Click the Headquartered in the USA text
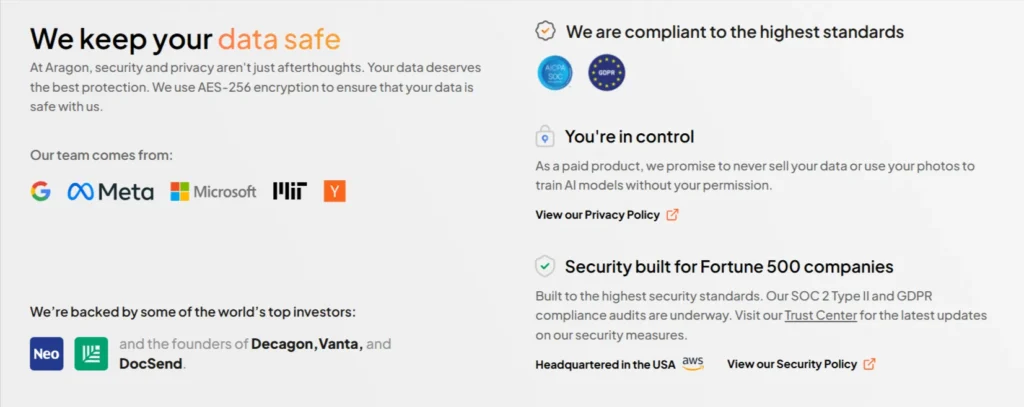 (605, 364)
